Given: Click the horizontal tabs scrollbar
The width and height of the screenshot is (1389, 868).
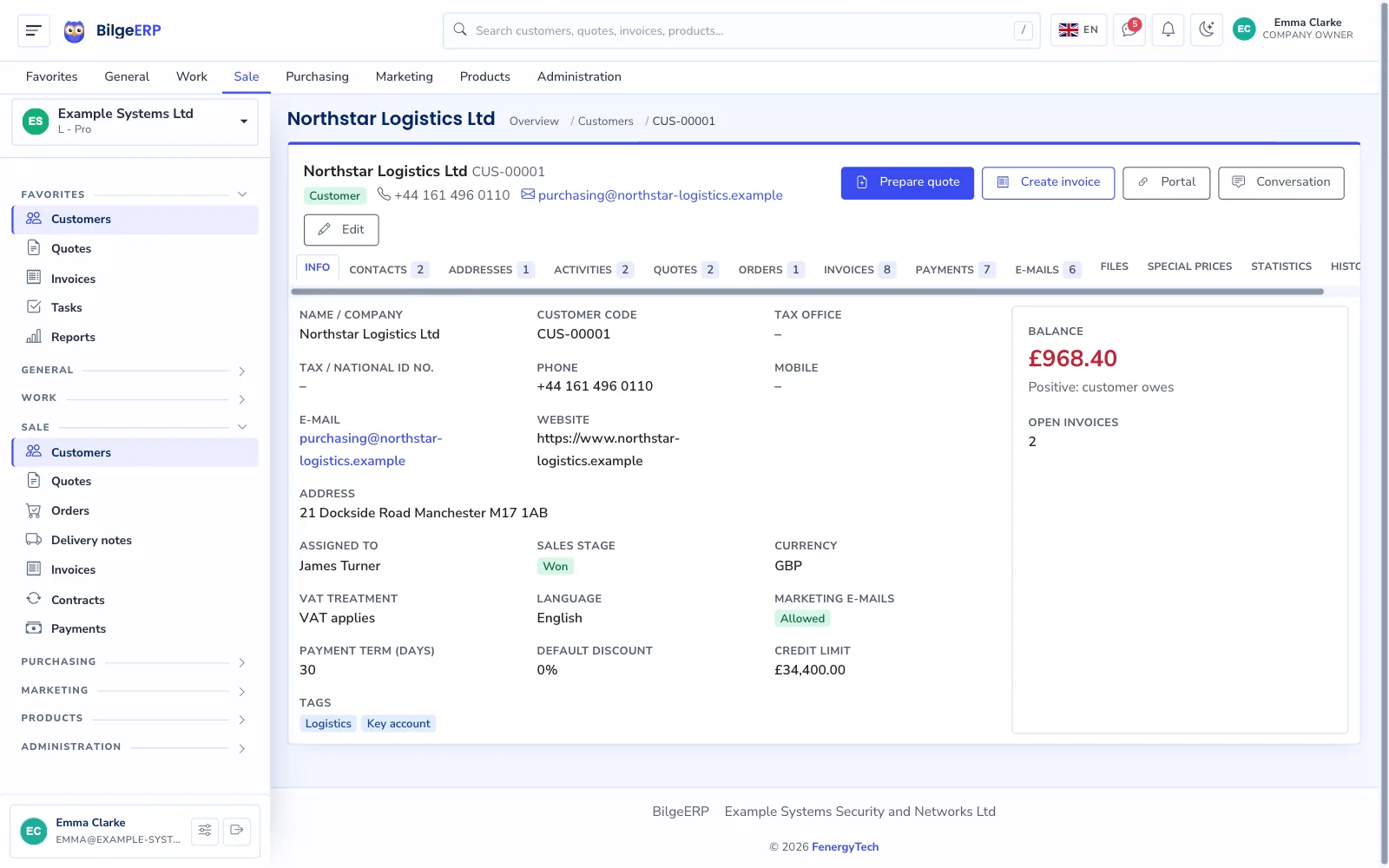Looking at the screenshot, I should pyautogui.click(x=807, y=292).
